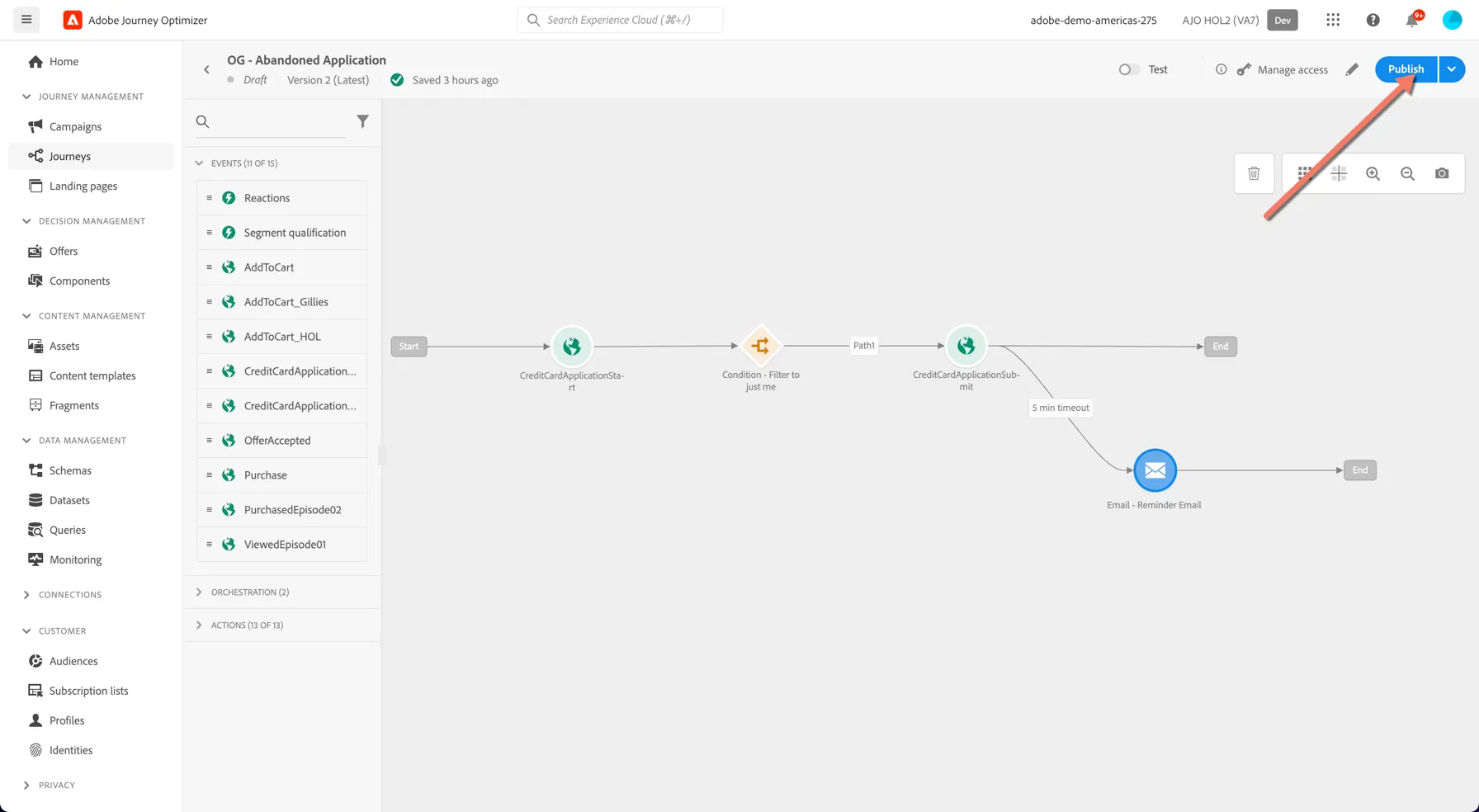
Task: Go to Offers in the sidebar
Action: click(x=91, y=251)
